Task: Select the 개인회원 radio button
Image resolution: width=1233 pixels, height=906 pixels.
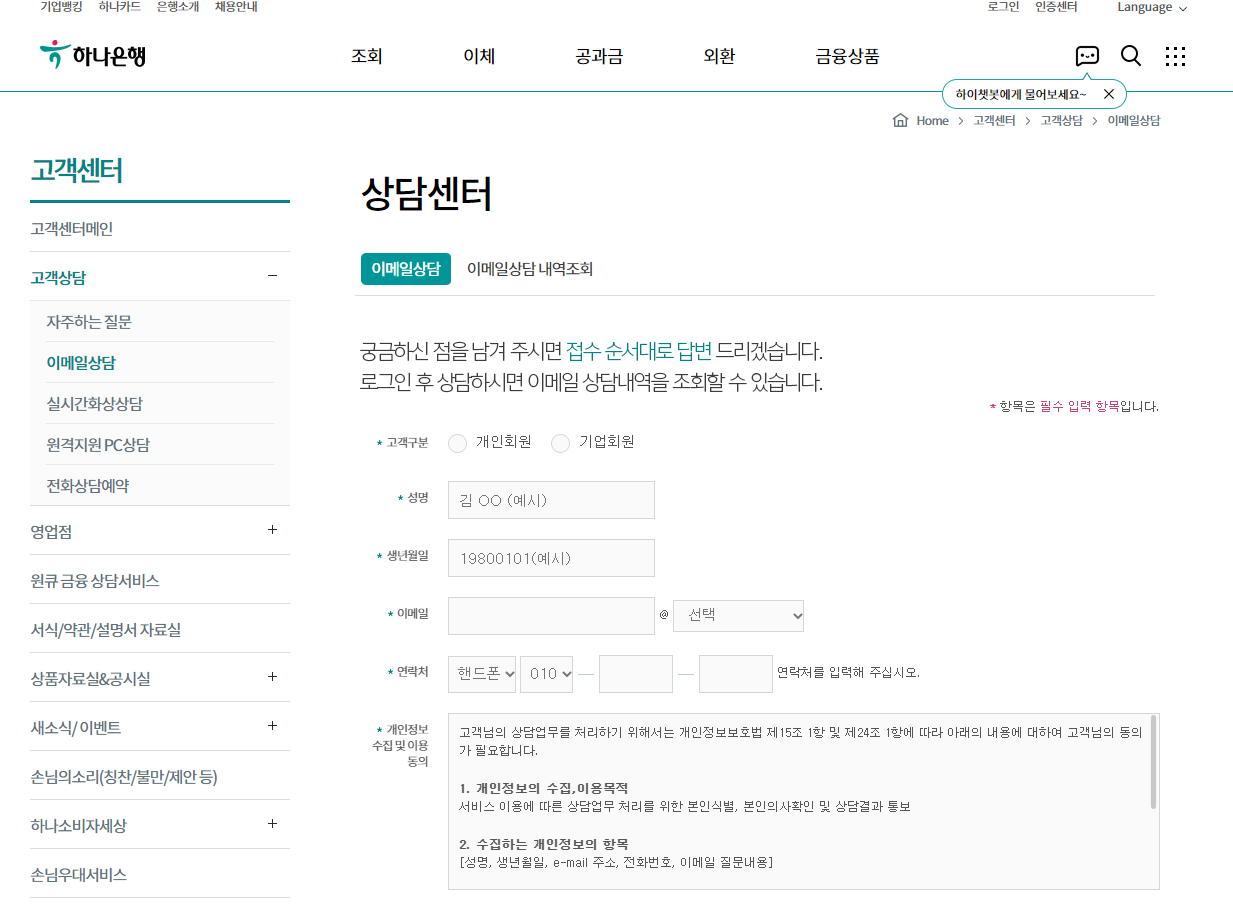Action: 457,443
